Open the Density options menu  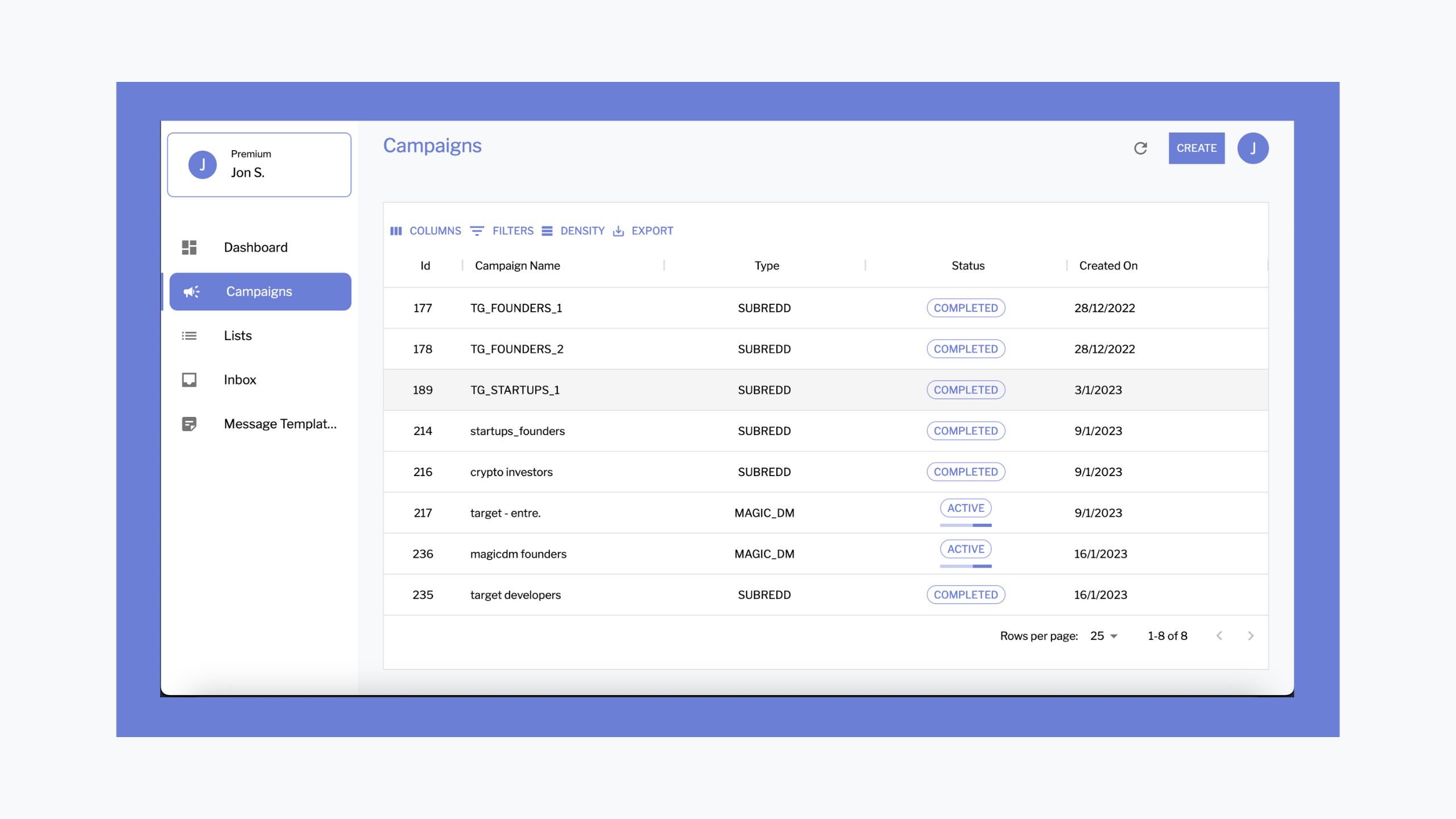(x=573, y=231)
